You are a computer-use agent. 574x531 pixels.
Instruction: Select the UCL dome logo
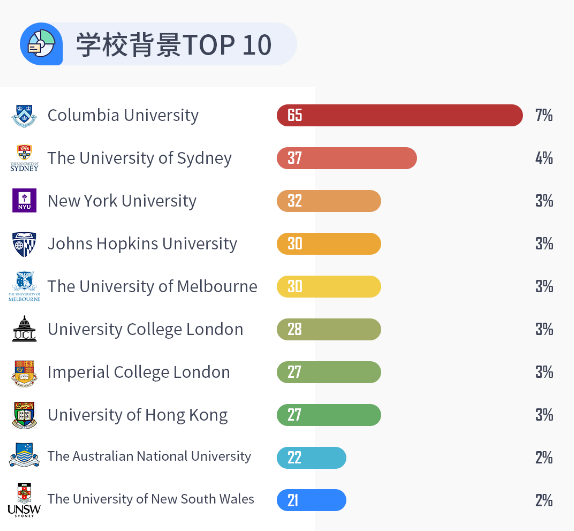pos(24,329)
